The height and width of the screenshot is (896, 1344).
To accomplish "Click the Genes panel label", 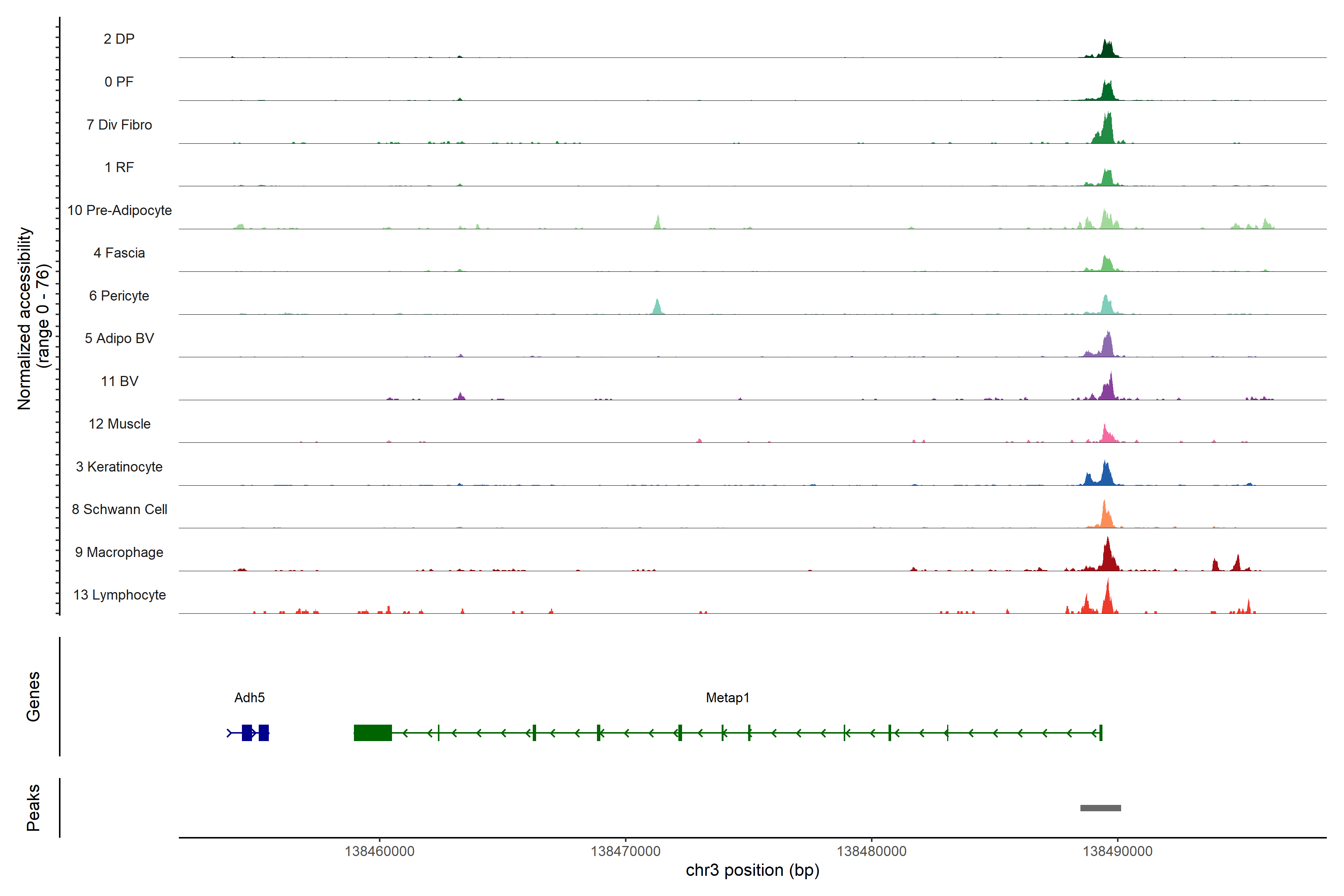I will point(33,697).
